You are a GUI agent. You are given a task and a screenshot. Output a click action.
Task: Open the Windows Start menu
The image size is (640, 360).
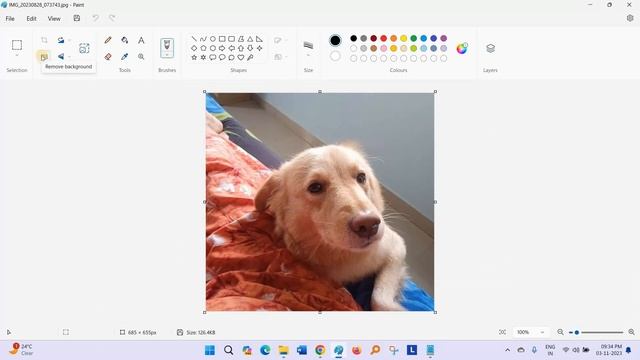210,350
